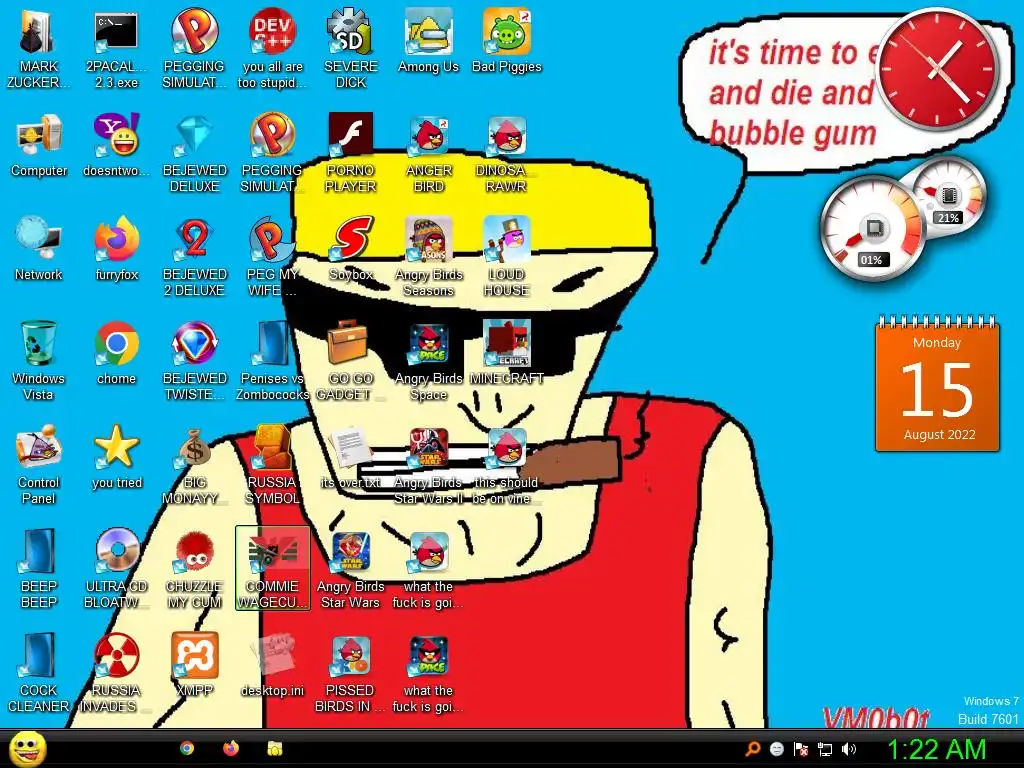
Task: Launch the 2PACAL 2.3.exe shortcut
Action: 116,48
